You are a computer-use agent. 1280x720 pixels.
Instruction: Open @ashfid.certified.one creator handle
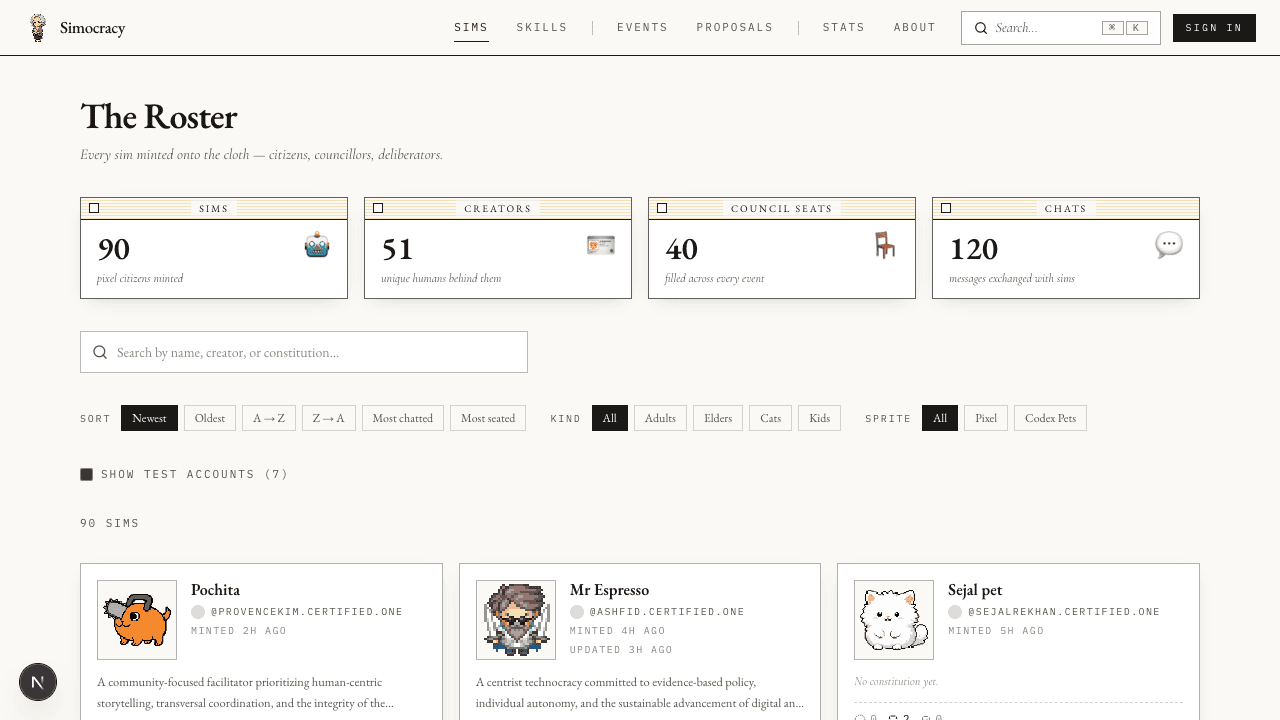[x=667, y=612]
